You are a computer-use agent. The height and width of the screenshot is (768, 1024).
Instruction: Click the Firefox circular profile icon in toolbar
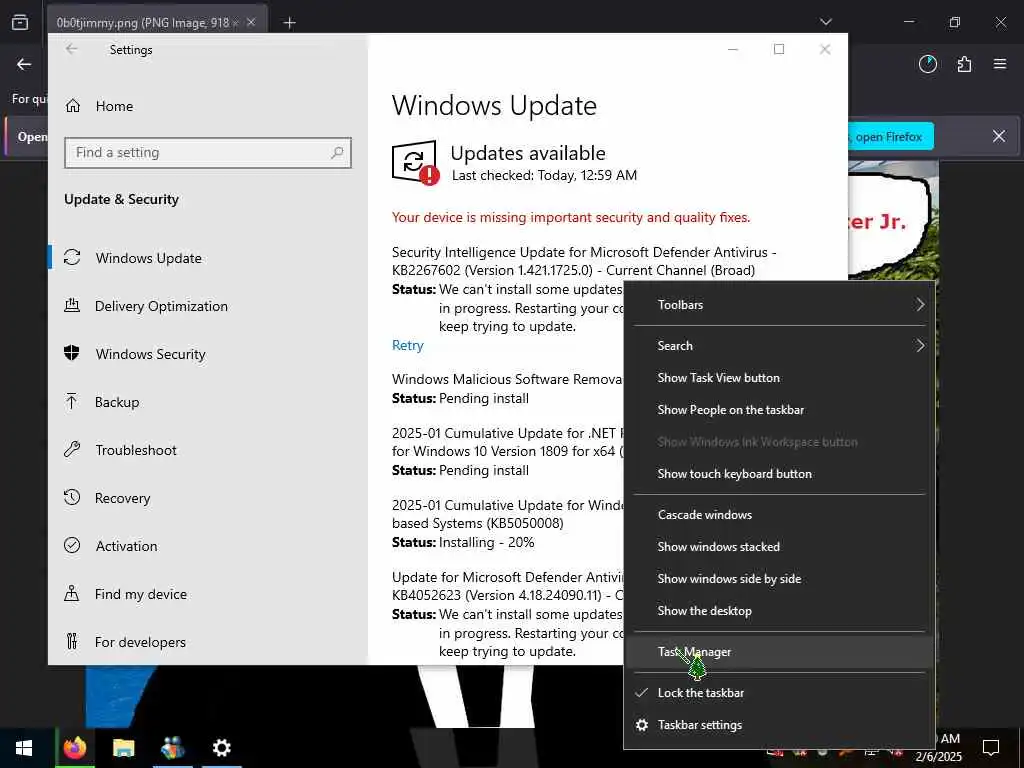point(928,64)
